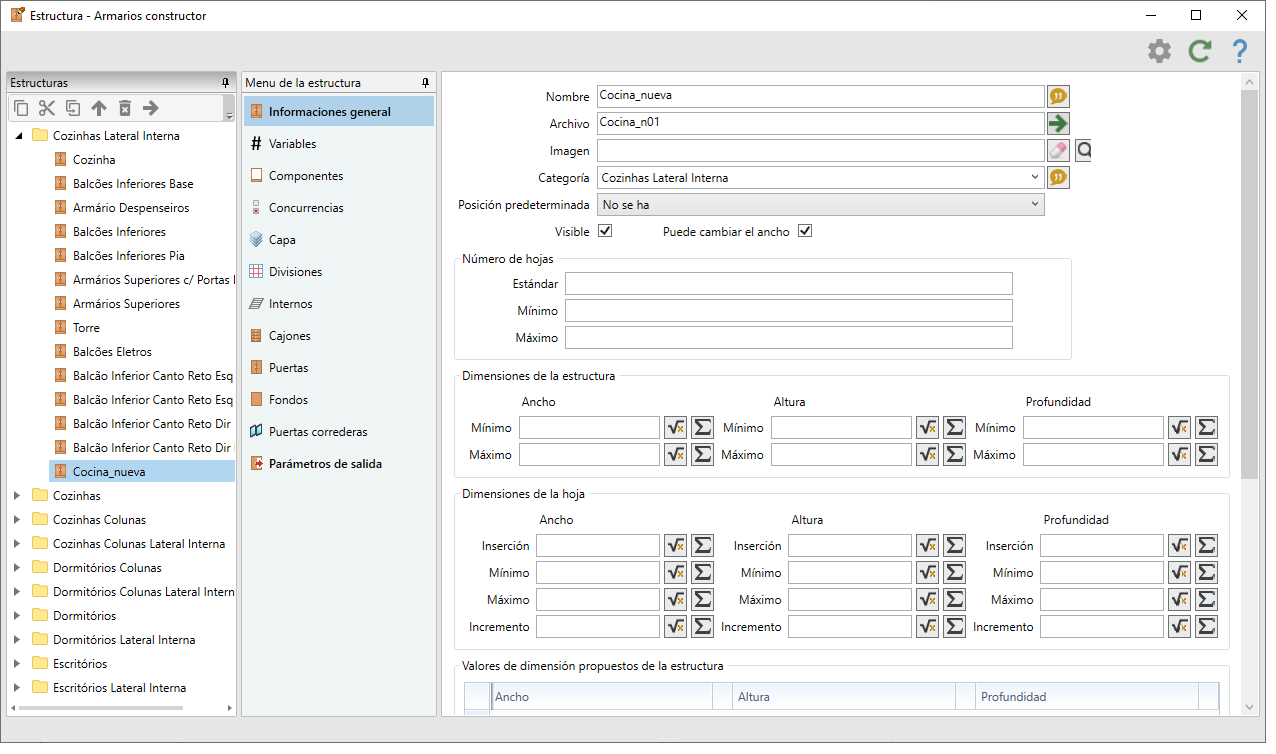This screenshot has height=754, width=1276.
Task: Click the eraser icon beside Imagen field
Action: pyautogui.click(x=1058, y=150)
